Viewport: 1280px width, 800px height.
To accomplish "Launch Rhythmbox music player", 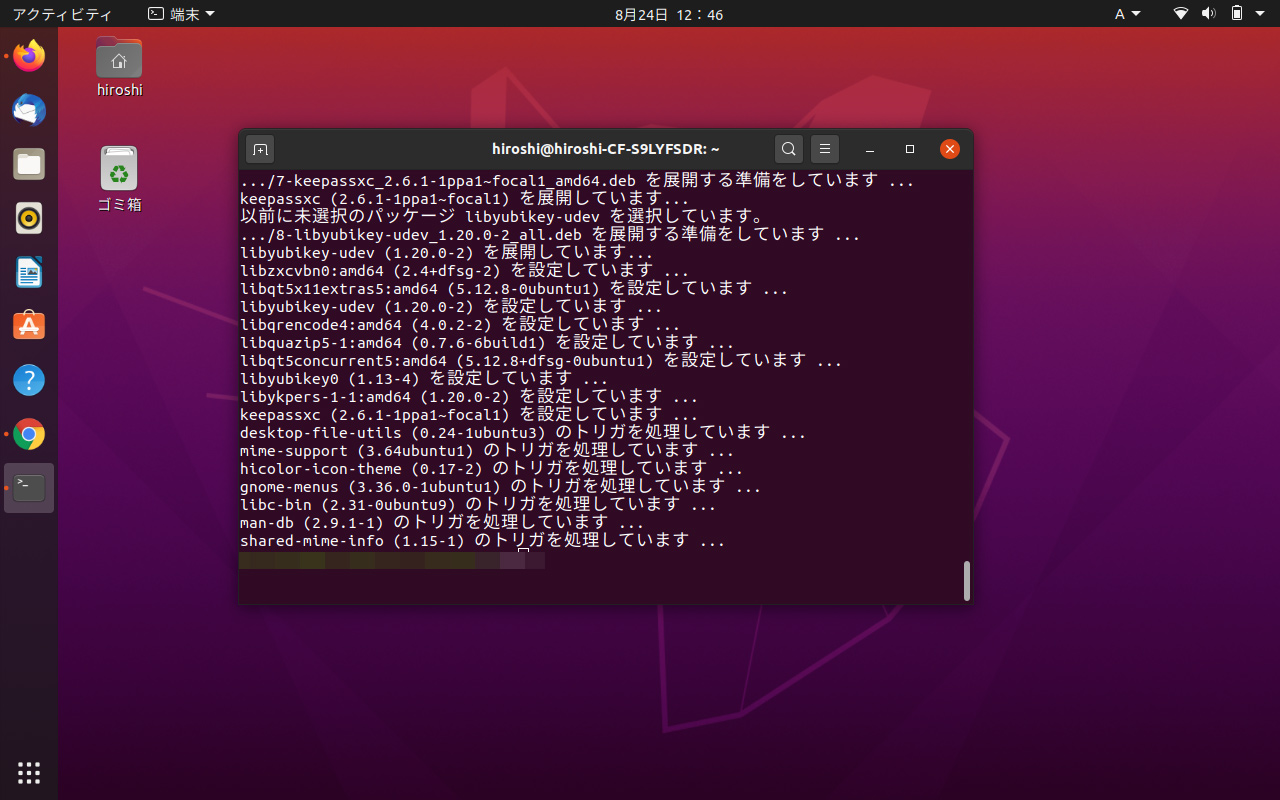I will (29, 218).
